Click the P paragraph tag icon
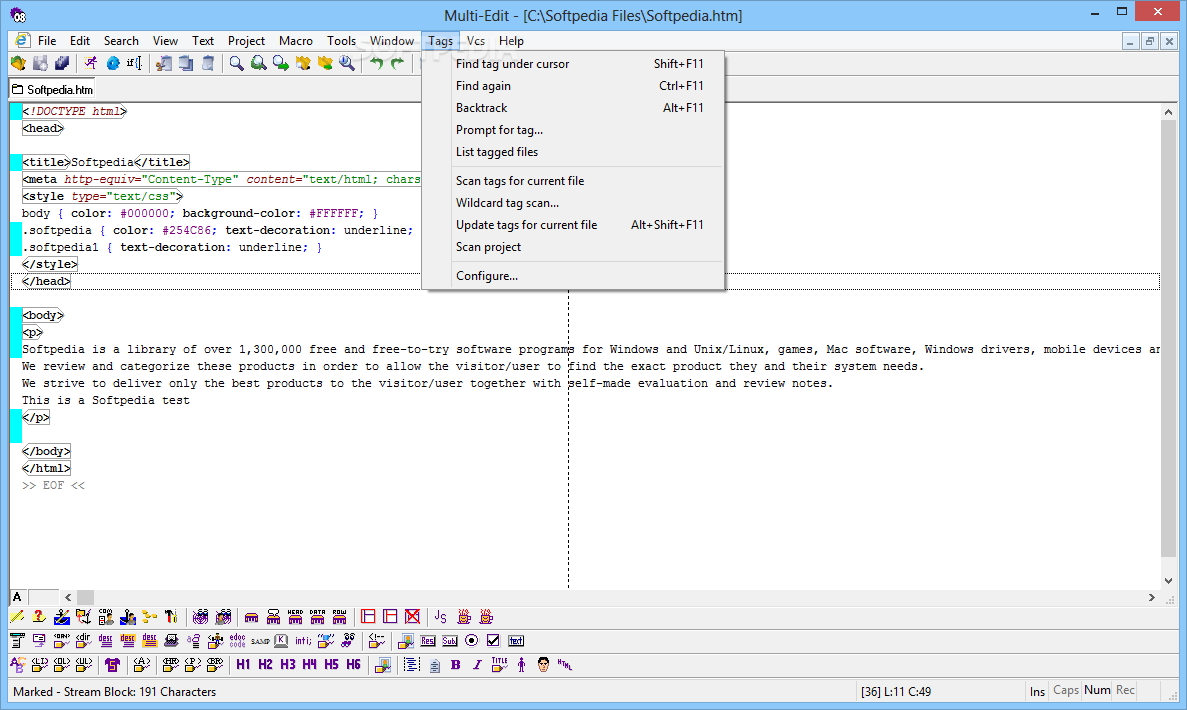Image resolution: width=1187 pixels, height=710 pixels. [193, 665]
